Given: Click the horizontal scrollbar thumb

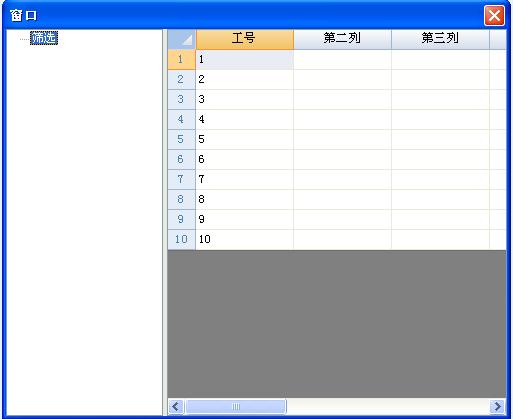Looking at the screenshot, I should pos(236,406).
